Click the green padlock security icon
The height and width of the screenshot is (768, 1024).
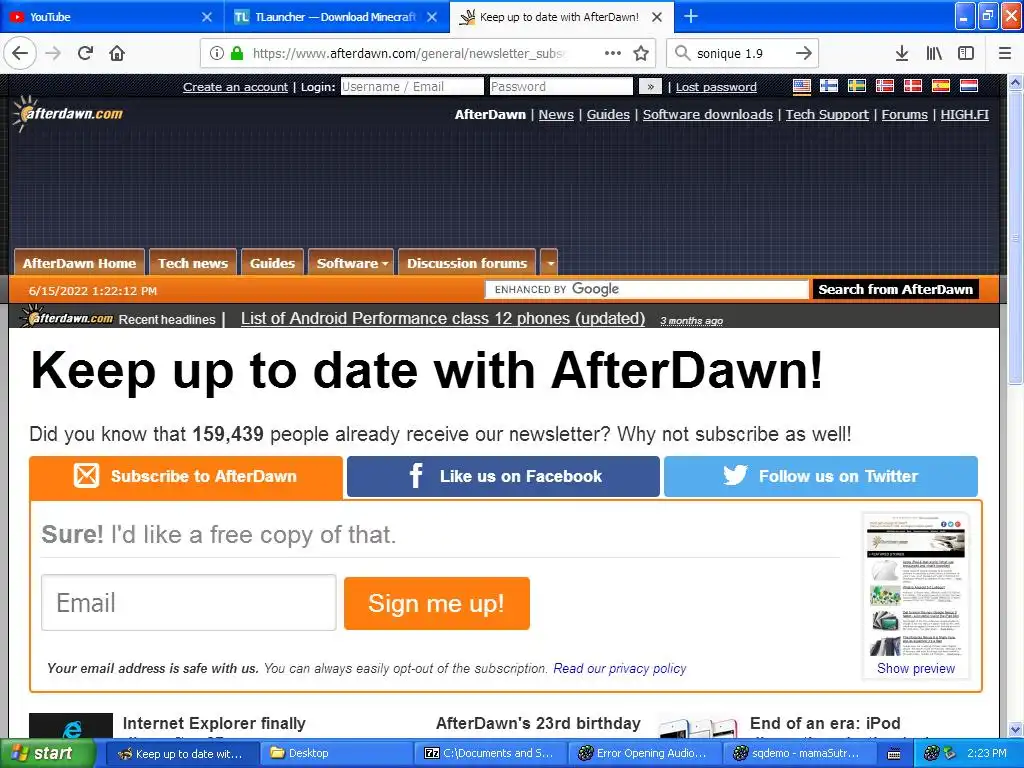coord(237,53)
